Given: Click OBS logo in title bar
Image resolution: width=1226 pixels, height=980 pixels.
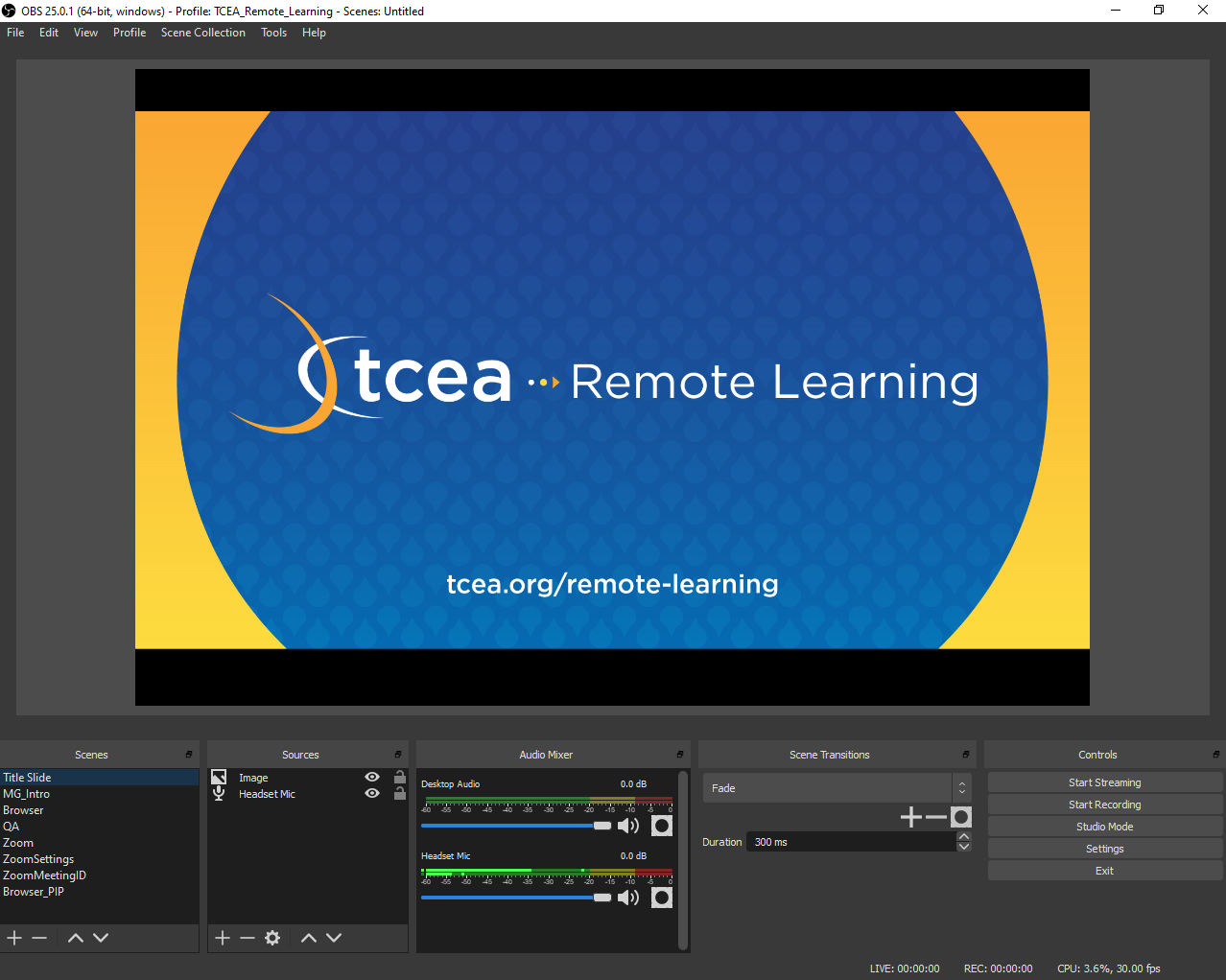Looking at the screenshot, I should point(9,11).
